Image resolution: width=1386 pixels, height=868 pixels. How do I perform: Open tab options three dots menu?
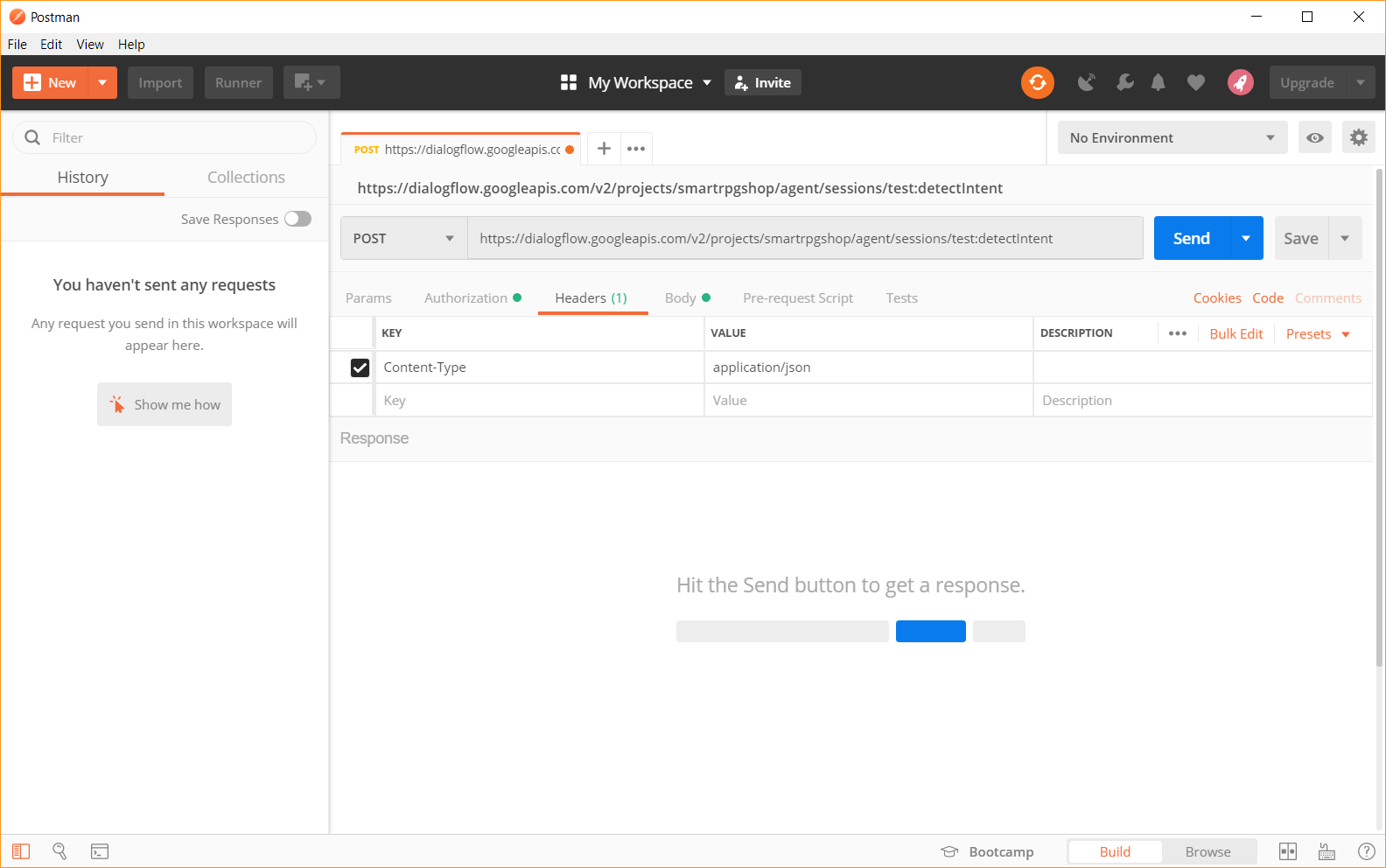point(636,149)
